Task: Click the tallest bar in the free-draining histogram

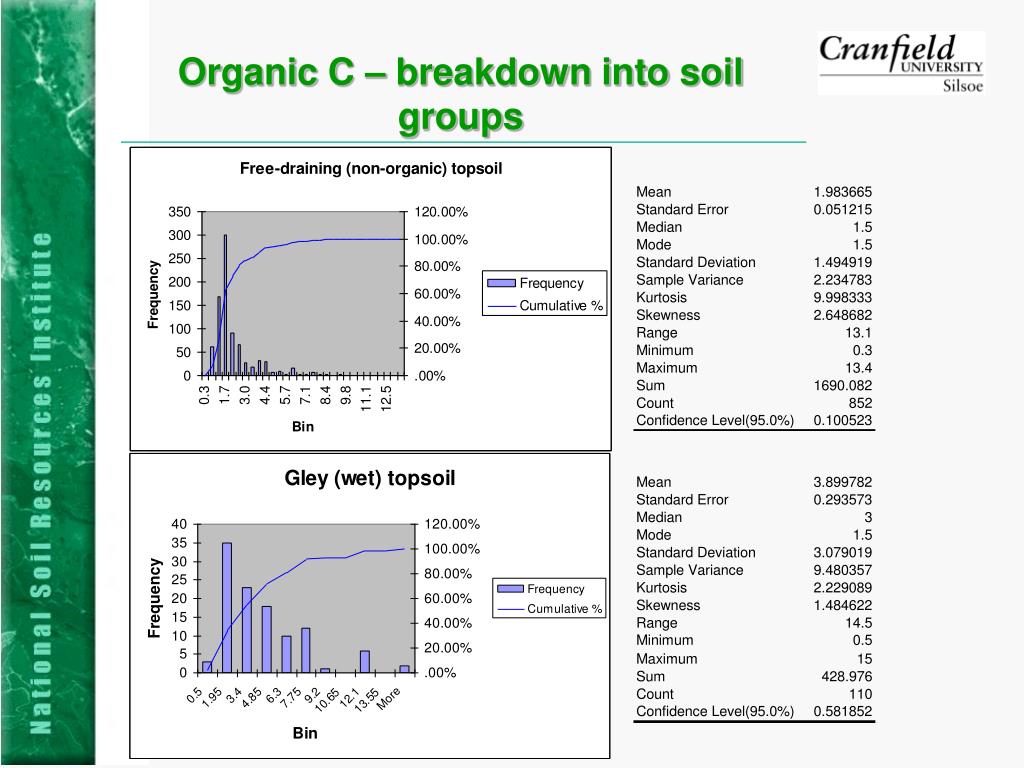Action: tap(225, 305)
